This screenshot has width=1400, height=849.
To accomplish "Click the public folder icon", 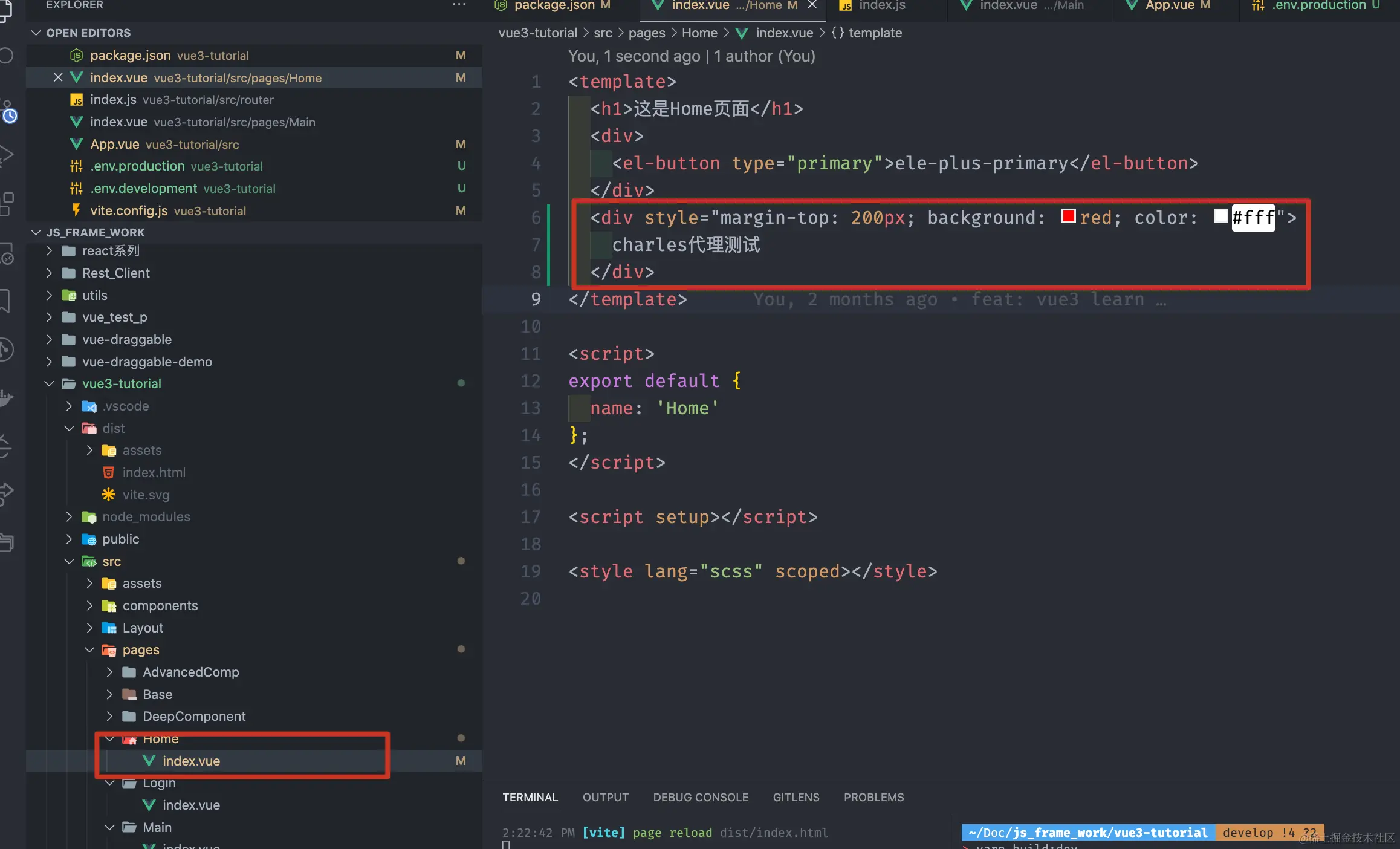I will coord(89,539).
